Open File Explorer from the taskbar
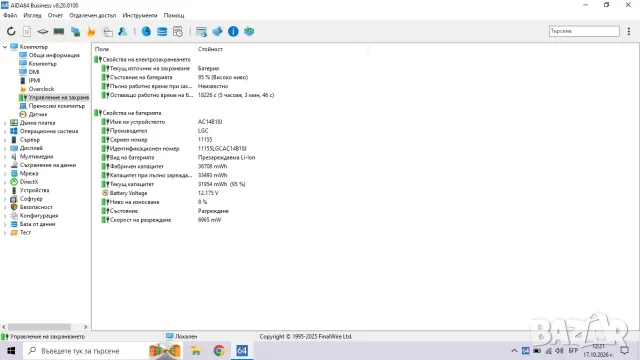Screen dimensions: 640x360 pyautogui.click(x=196, y=351)
